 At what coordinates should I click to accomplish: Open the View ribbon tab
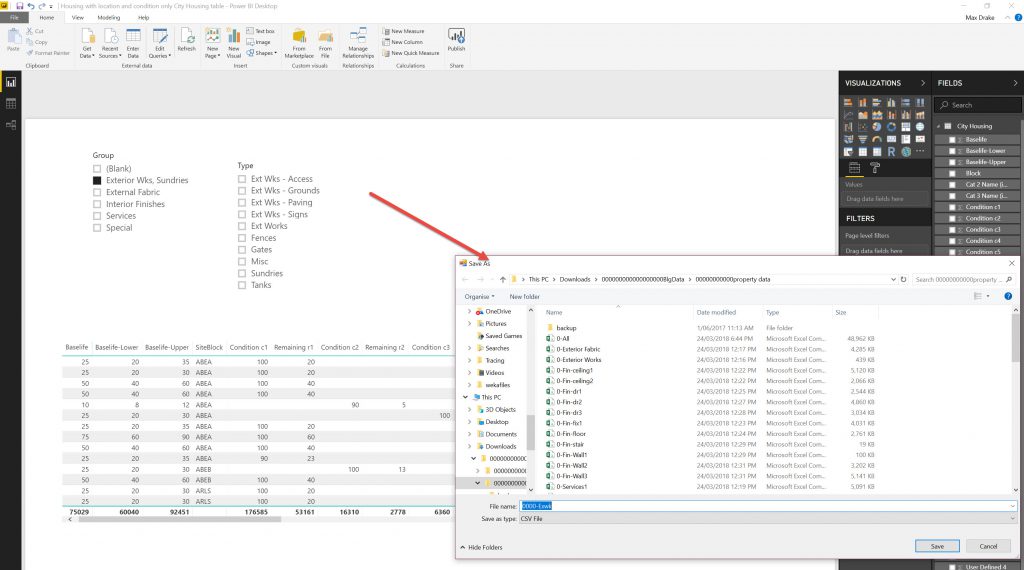pos(77,18)
